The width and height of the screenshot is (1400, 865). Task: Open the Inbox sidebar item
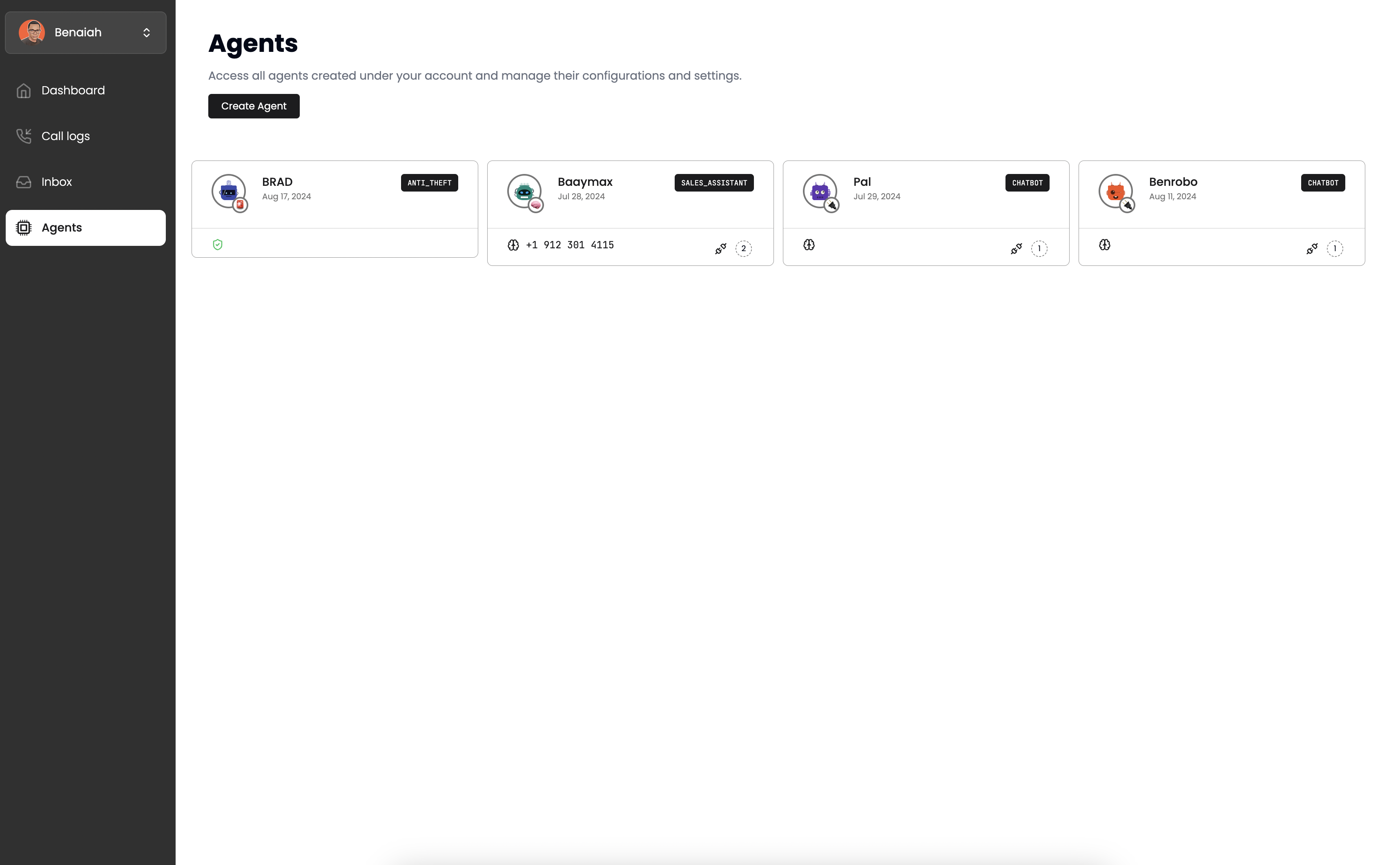(57, 182)
